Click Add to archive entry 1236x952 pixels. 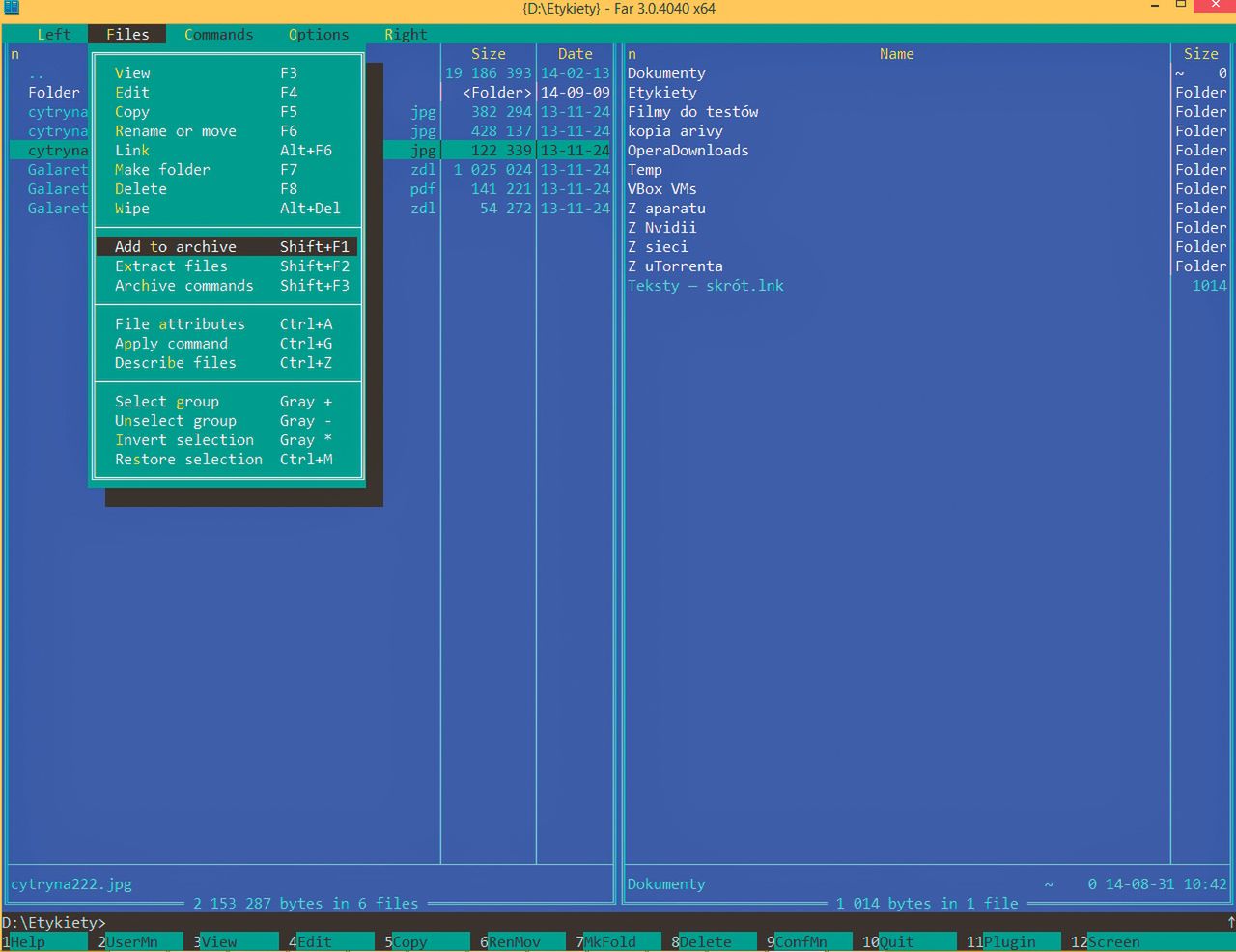pyautogui.click(x=227, y=246)
